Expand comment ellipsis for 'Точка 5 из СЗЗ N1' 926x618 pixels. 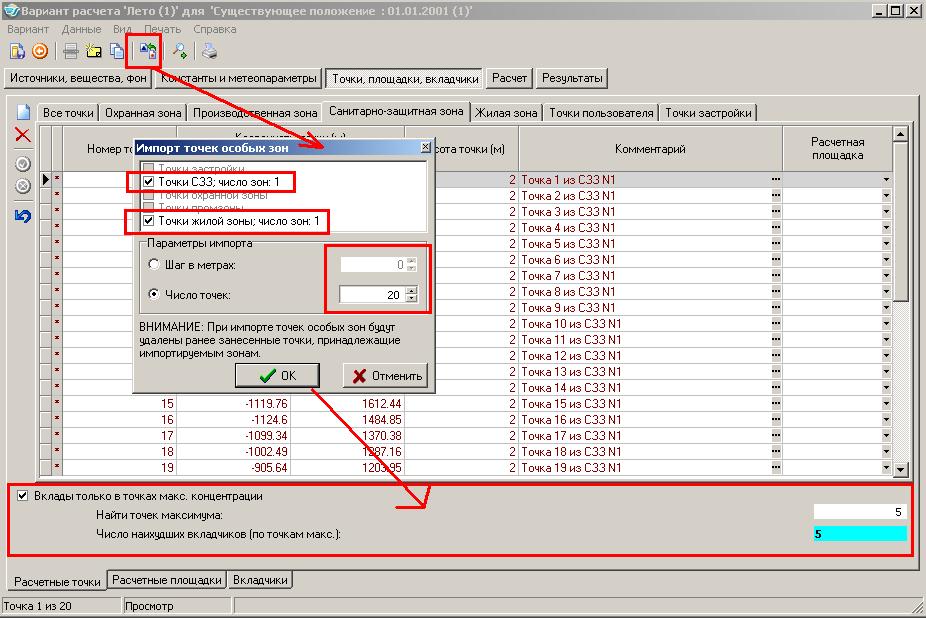pyautogui.click(x=775, y=244)
